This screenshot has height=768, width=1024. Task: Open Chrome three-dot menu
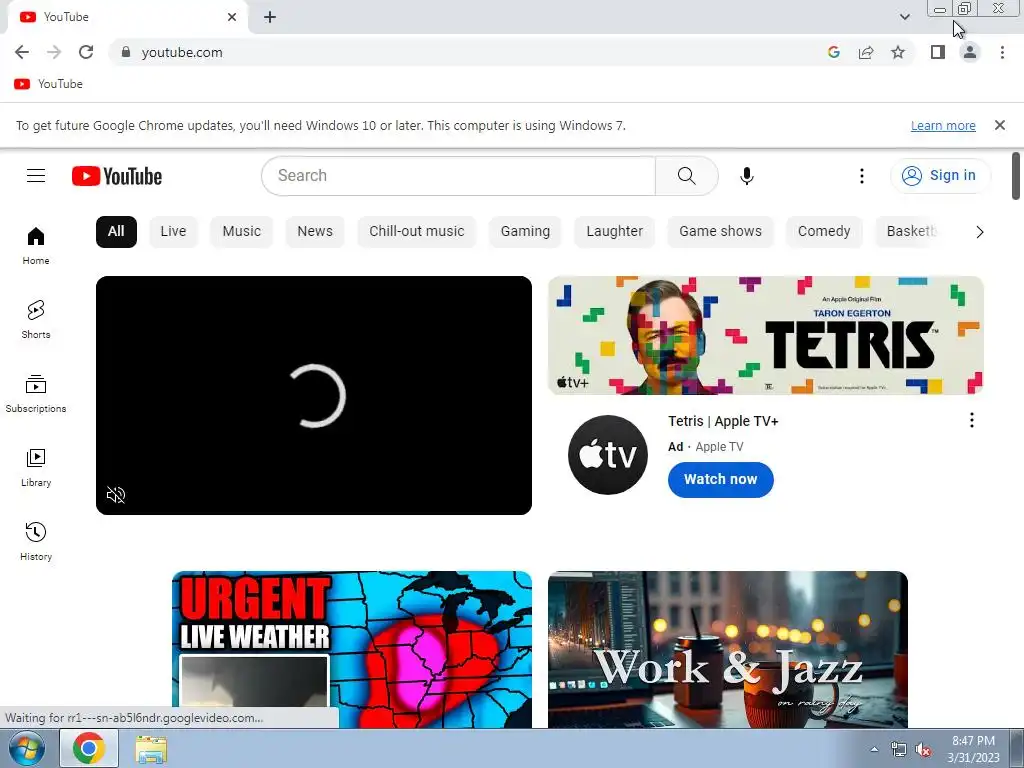coord(1002,52)
